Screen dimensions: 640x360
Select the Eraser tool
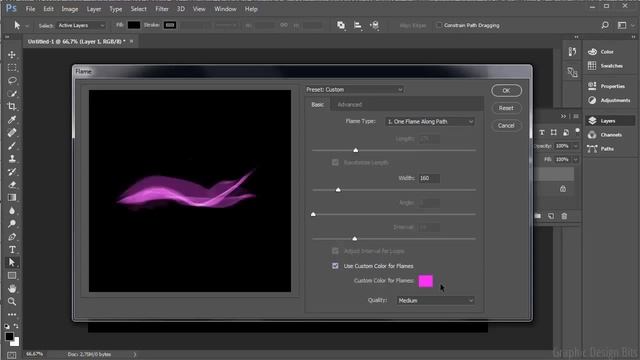click(x=12, y=185)
